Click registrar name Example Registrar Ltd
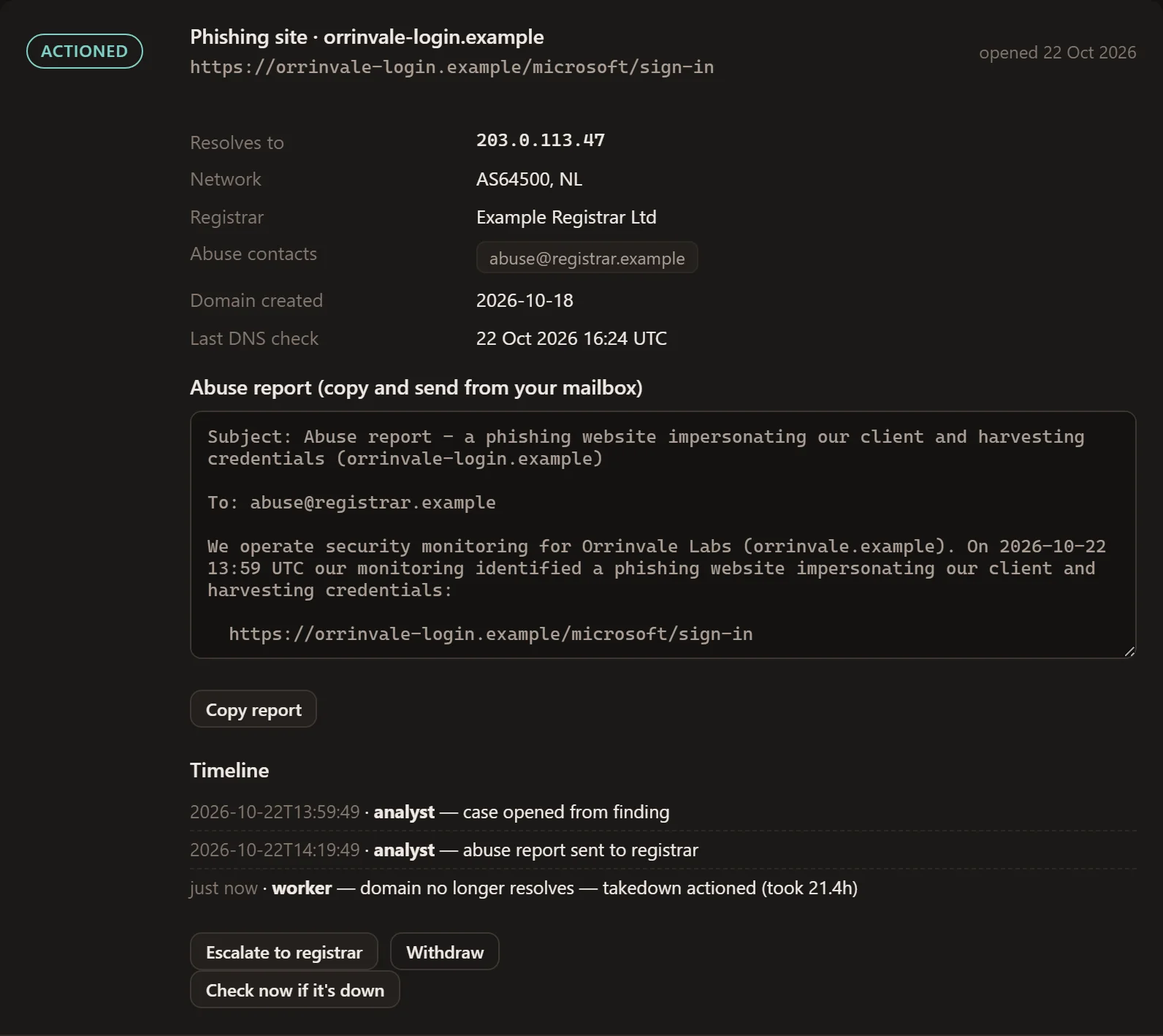 (x=566, y=217)
